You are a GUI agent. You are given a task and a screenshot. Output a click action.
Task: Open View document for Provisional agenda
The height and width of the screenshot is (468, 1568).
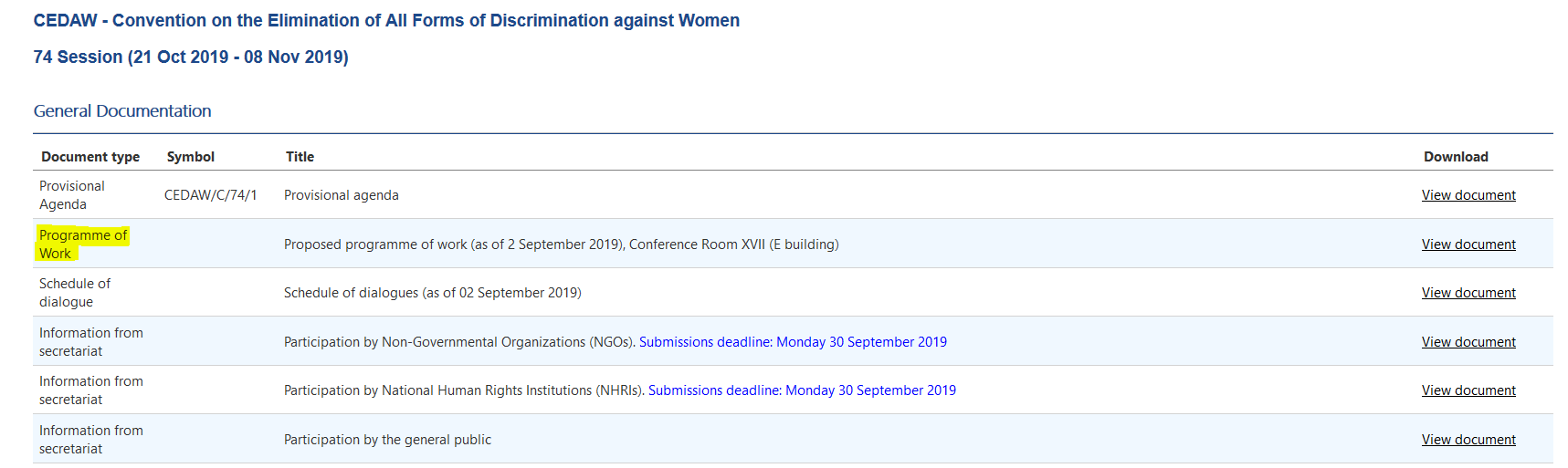pyautogui.click(x=1468, y=195)
